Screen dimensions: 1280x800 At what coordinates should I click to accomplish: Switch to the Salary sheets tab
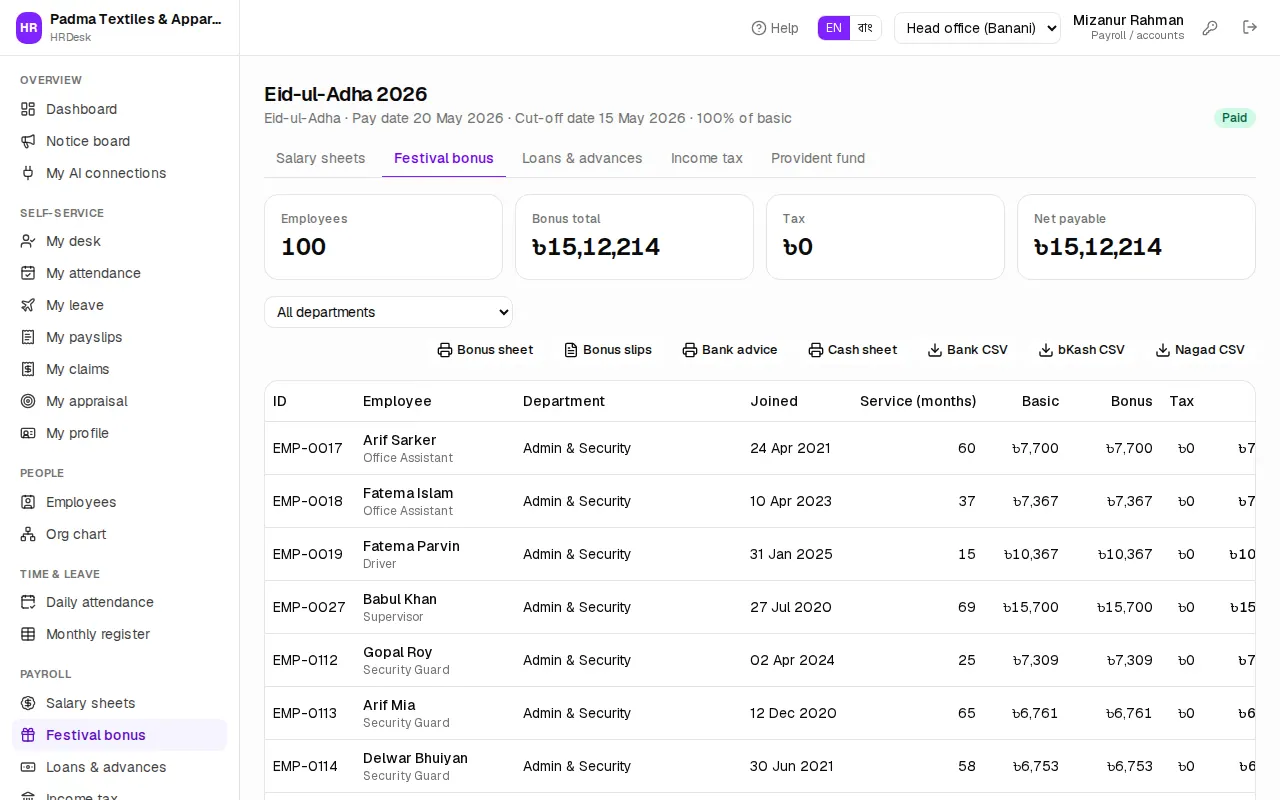(x=320, y=158)
